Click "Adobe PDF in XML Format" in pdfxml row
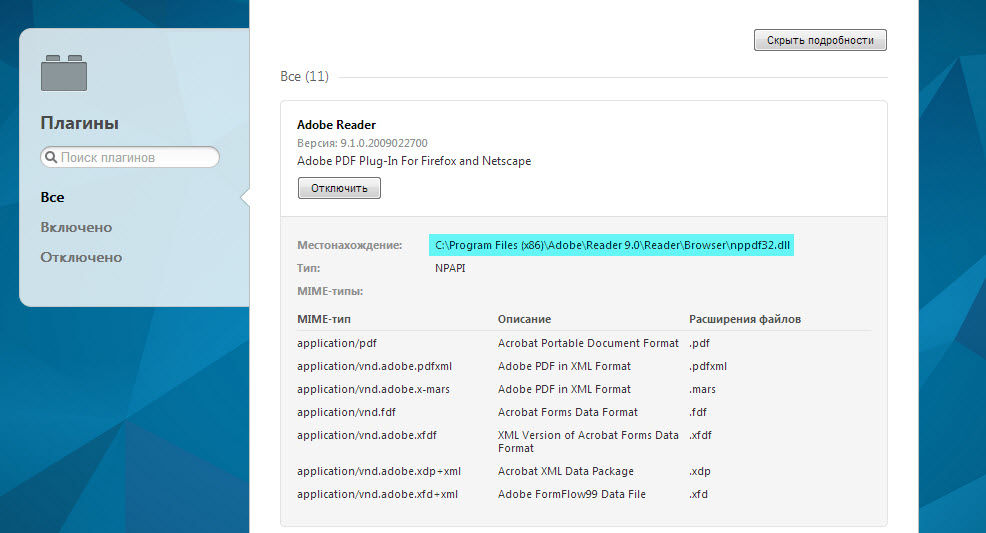 pyautogui.click(x=564, y=366)
